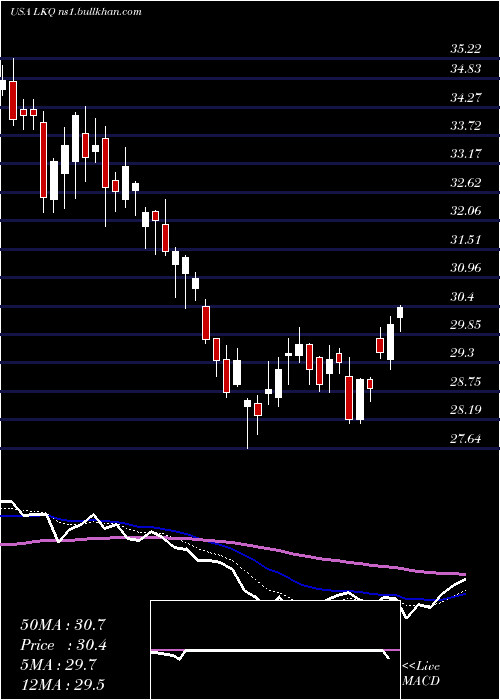Click the 28.75 price label

tap(466, 382)
